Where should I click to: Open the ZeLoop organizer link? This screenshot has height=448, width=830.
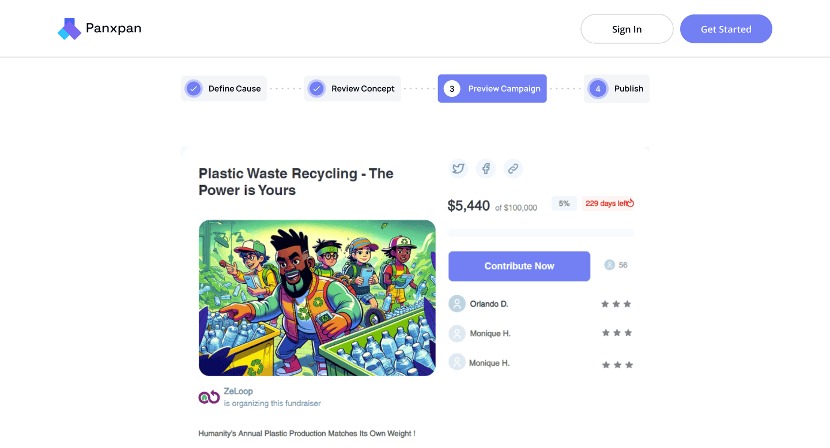pos(238,391)
